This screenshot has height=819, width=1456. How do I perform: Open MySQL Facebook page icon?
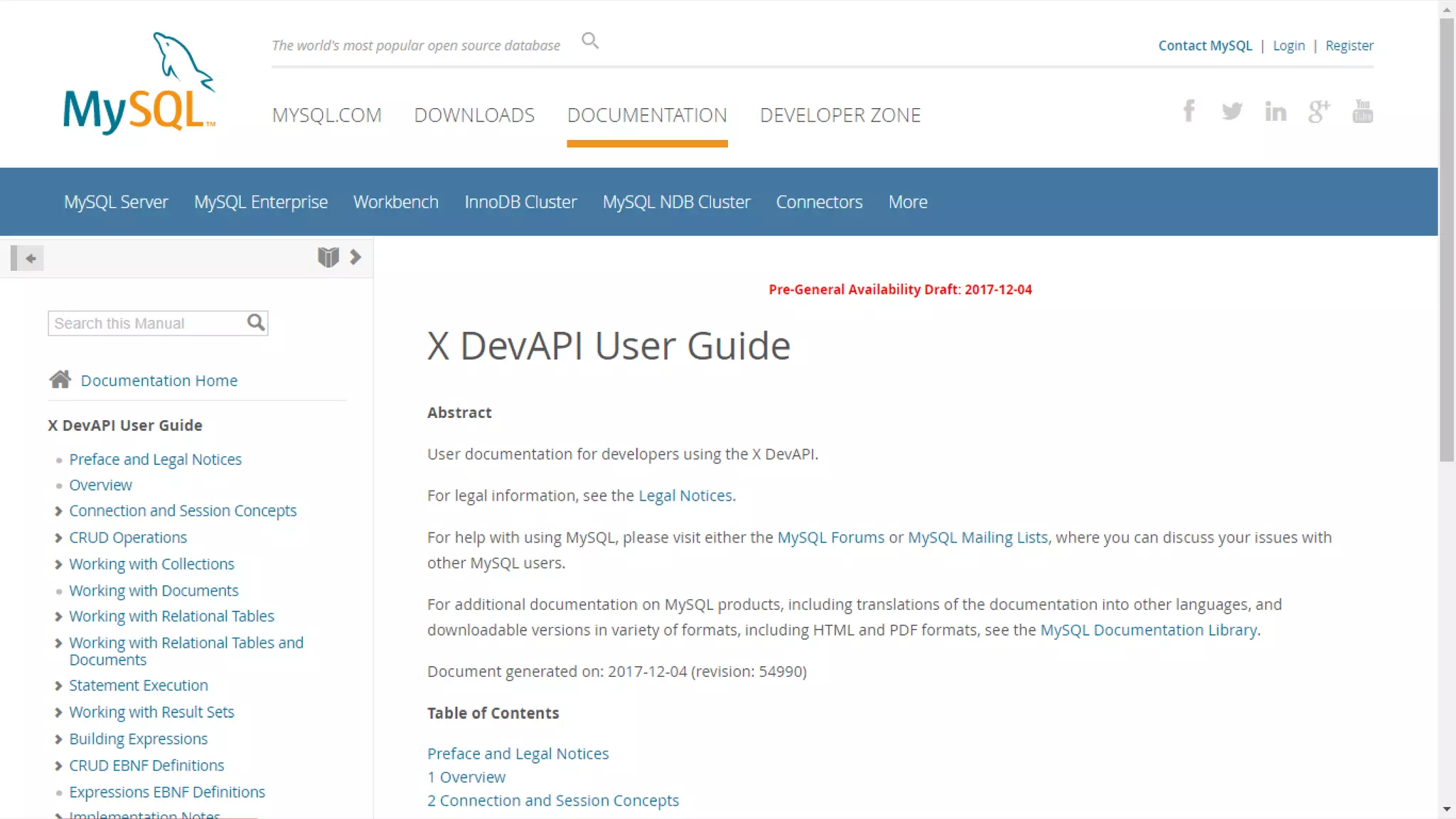[1189, 111]
